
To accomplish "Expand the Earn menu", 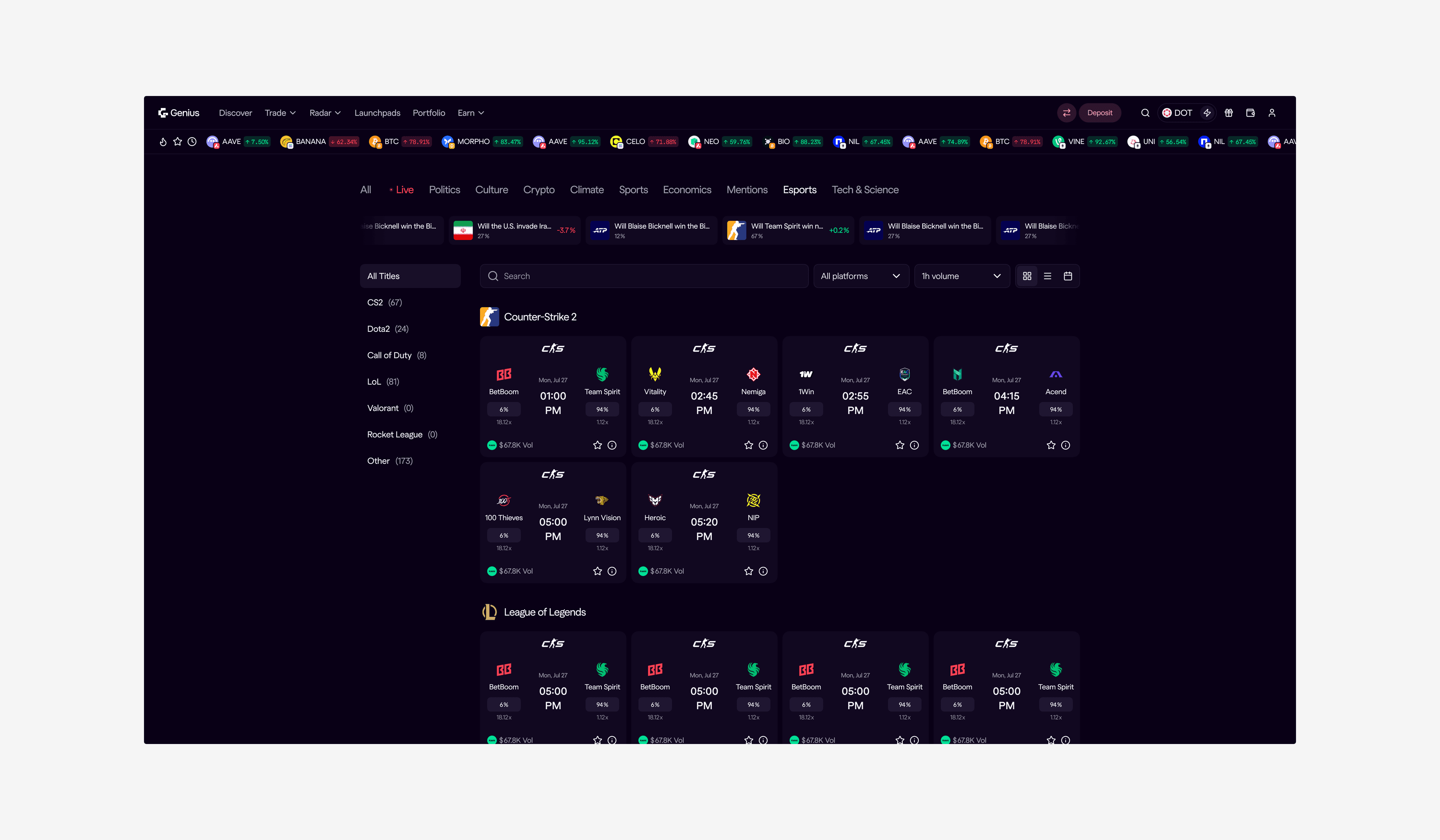I will [x=471, y=112].
